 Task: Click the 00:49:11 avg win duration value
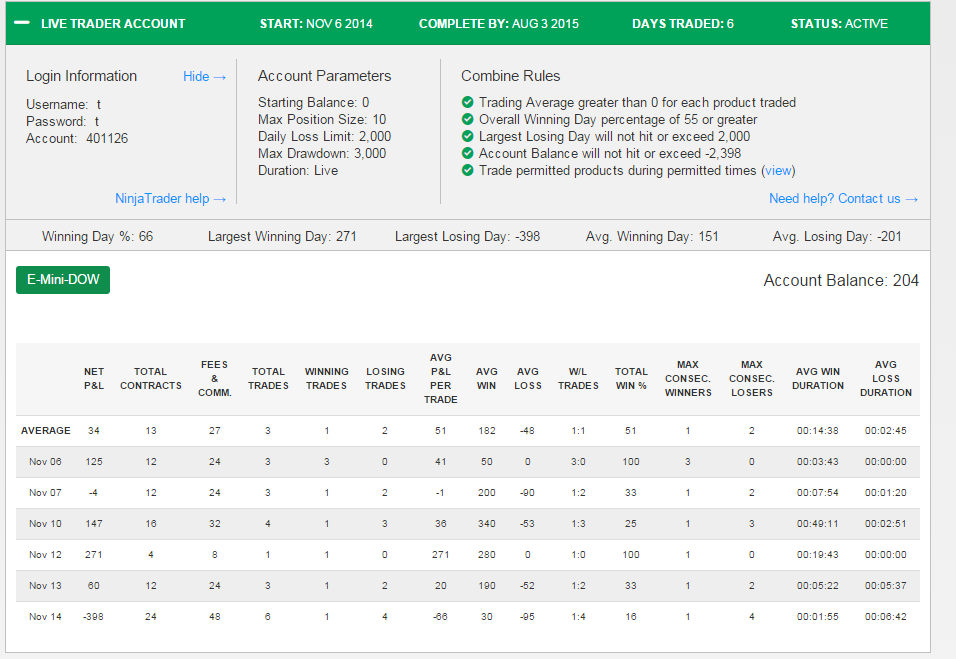[818, 524]
